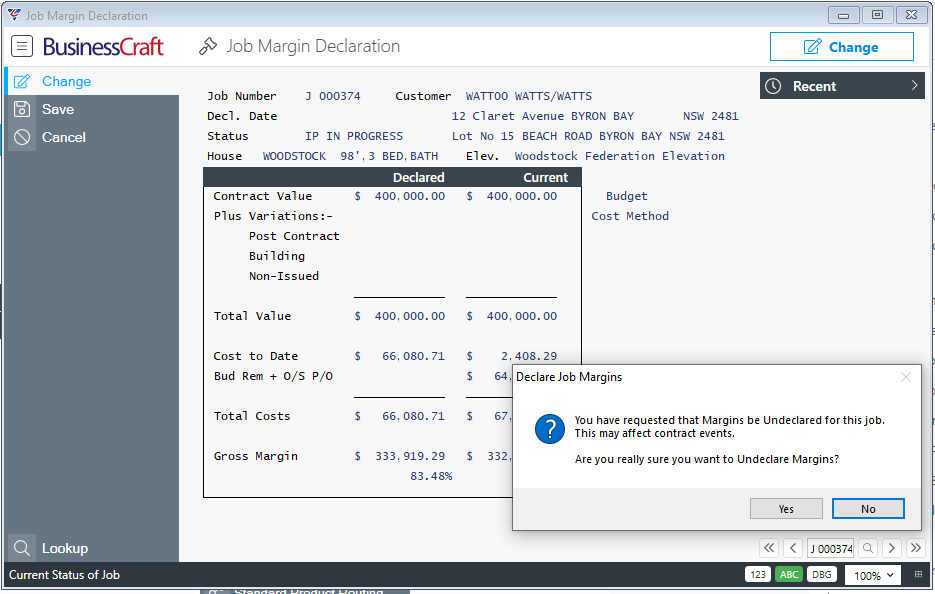Open the 100% zoom dropdown
Viewport: 935px width, 594px height.
tap(873, 575)
